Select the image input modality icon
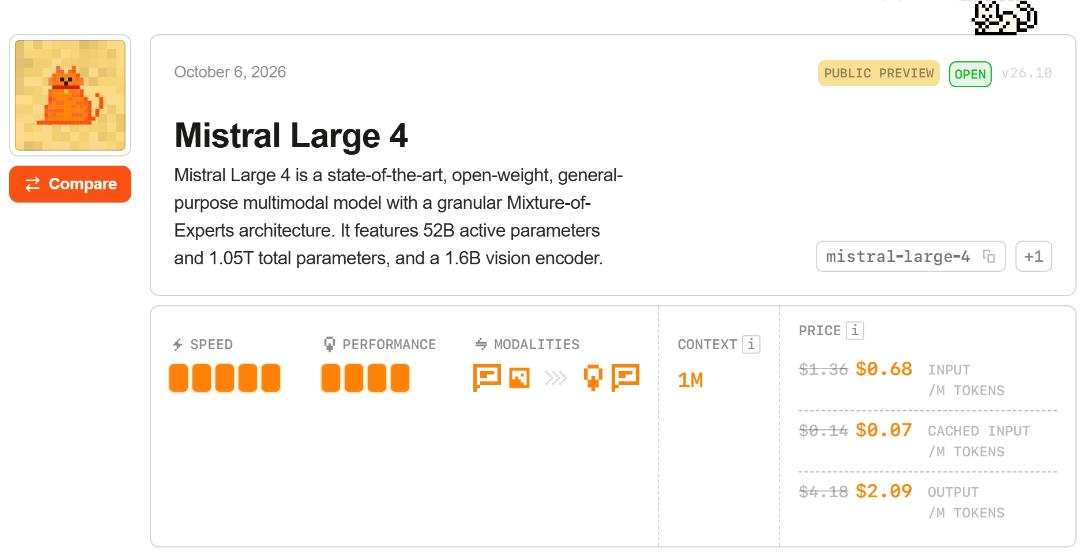1082x557 pixels. point(519,378)
